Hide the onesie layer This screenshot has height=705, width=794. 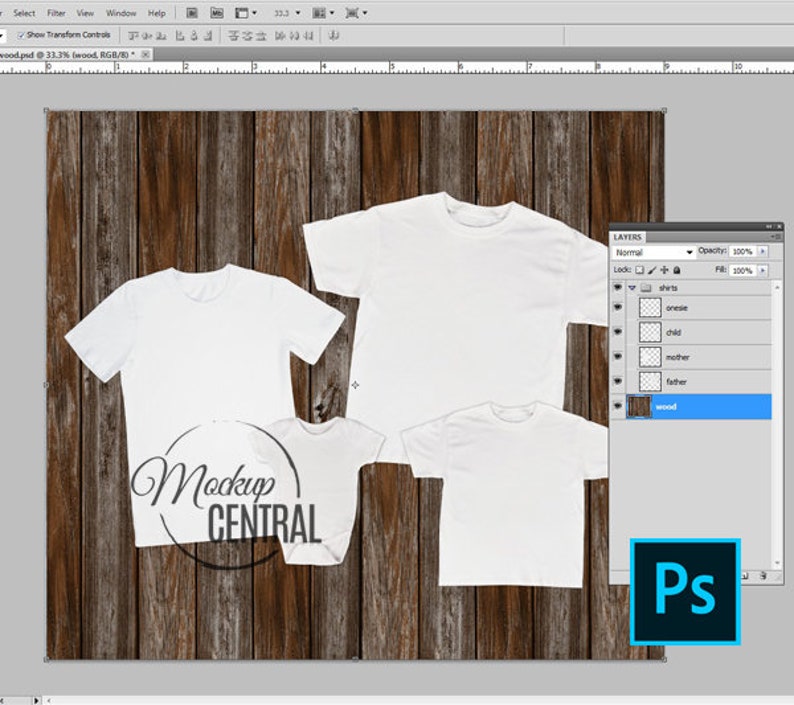point(618,307)
